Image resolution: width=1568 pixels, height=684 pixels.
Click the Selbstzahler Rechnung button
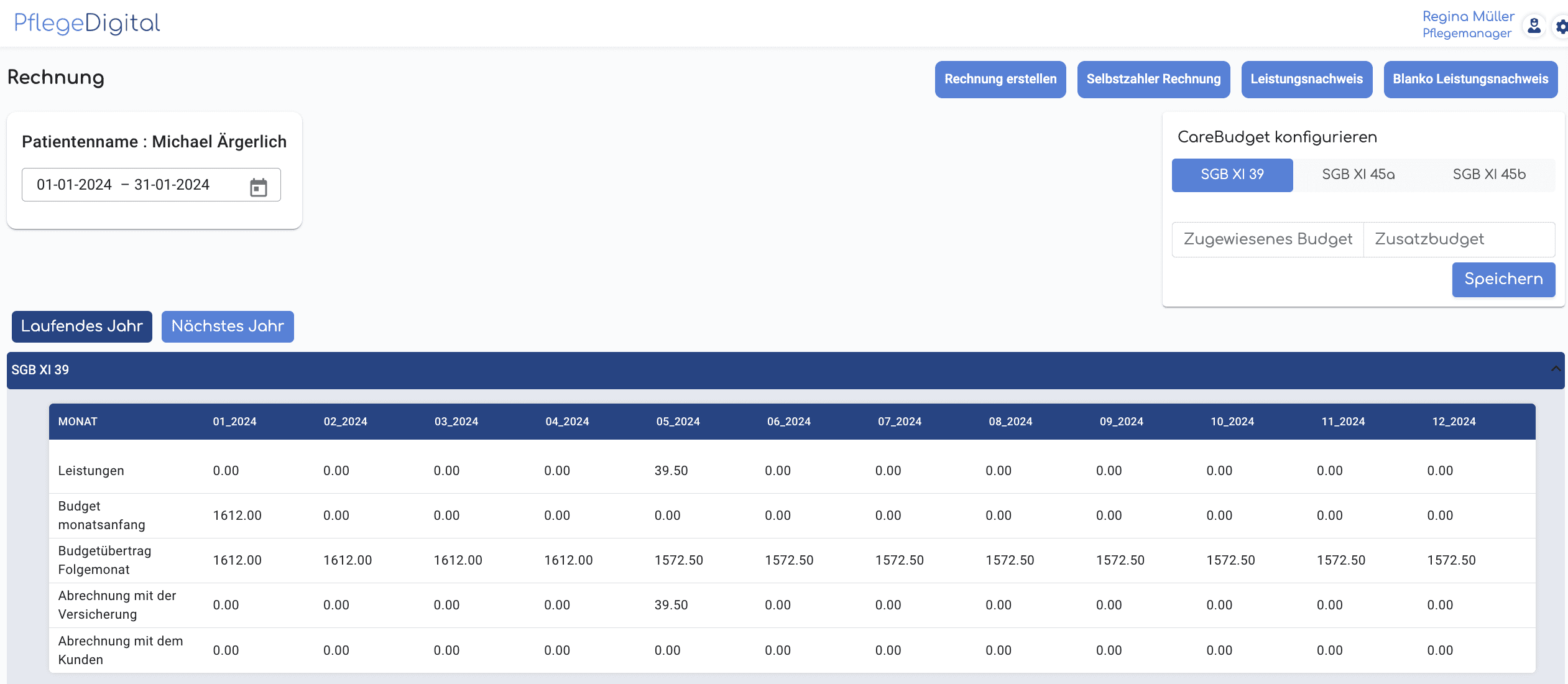[1153, 79]
